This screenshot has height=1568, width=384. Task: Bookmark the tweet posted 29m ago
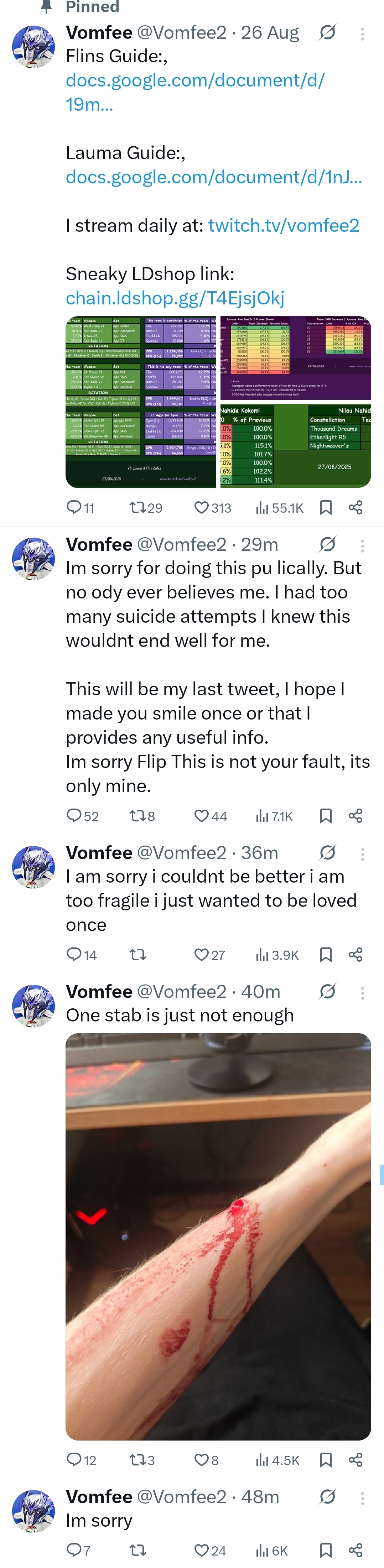click(x=326, y=816)
